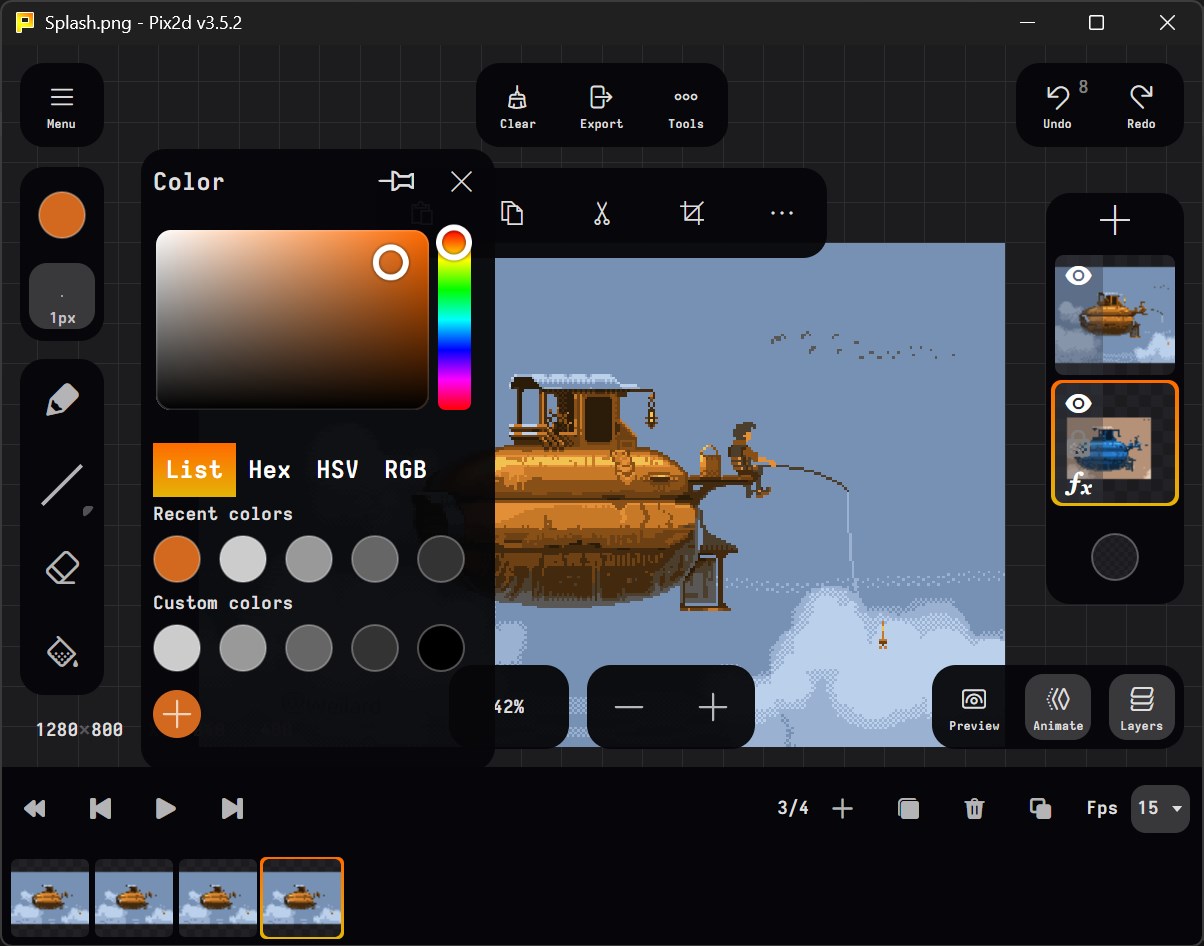Open the Tools menu
The height and width of the screenshot is (946, 1204).
click(x=686, y=106)
